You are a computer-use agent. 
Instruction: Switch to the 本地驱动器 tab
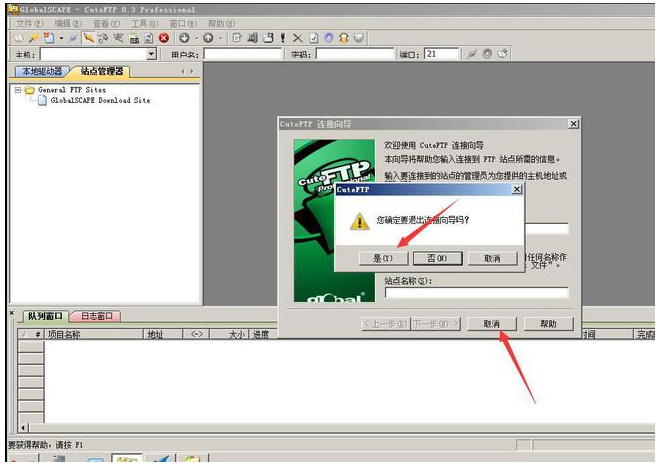pos(40,72)
